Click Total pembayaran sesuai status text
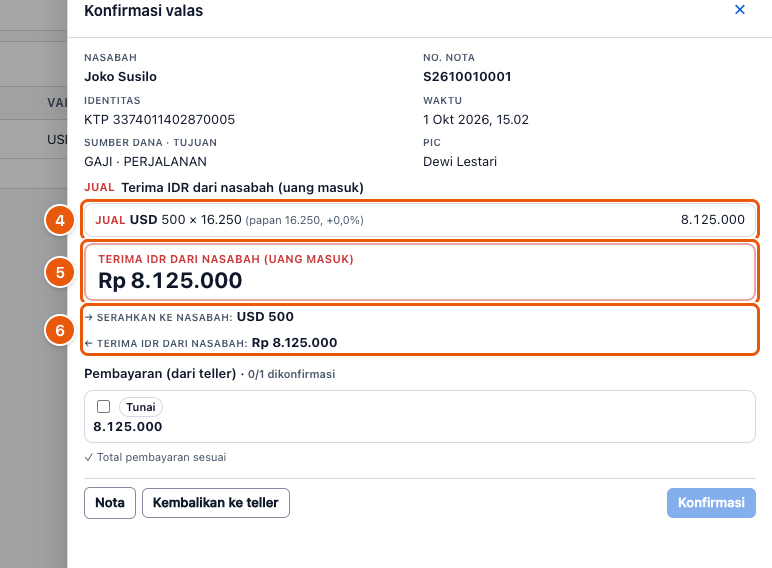This screenshot has height=568, width=772. tap(155, 457)
